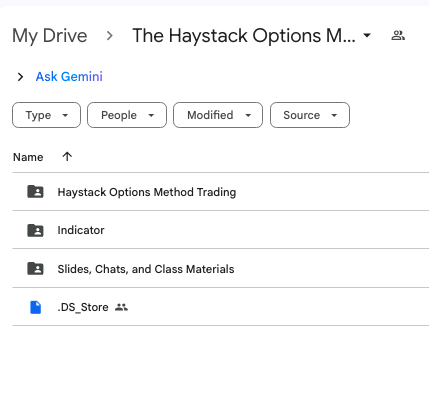Open Ask Gemini link

click(69, 77)
